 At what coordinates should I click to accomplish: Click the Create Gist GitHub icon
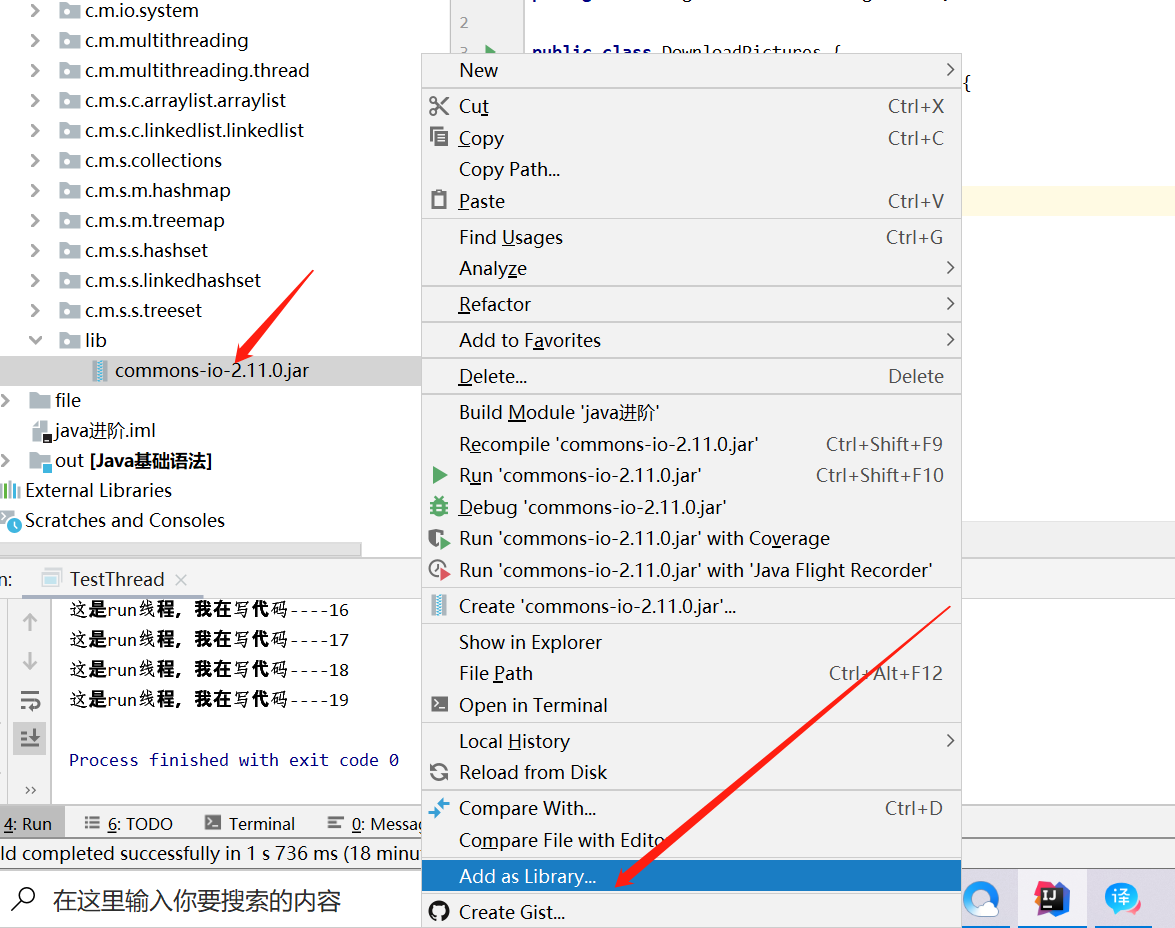click(439, 912)
